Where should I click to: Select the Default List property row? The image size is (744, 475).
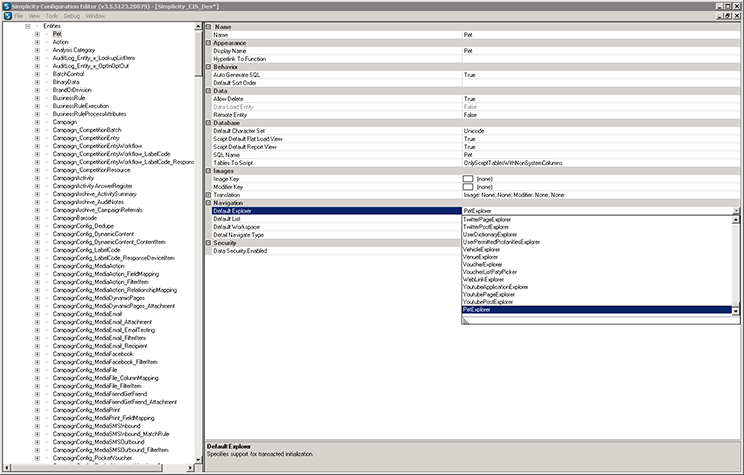point(336,219)
